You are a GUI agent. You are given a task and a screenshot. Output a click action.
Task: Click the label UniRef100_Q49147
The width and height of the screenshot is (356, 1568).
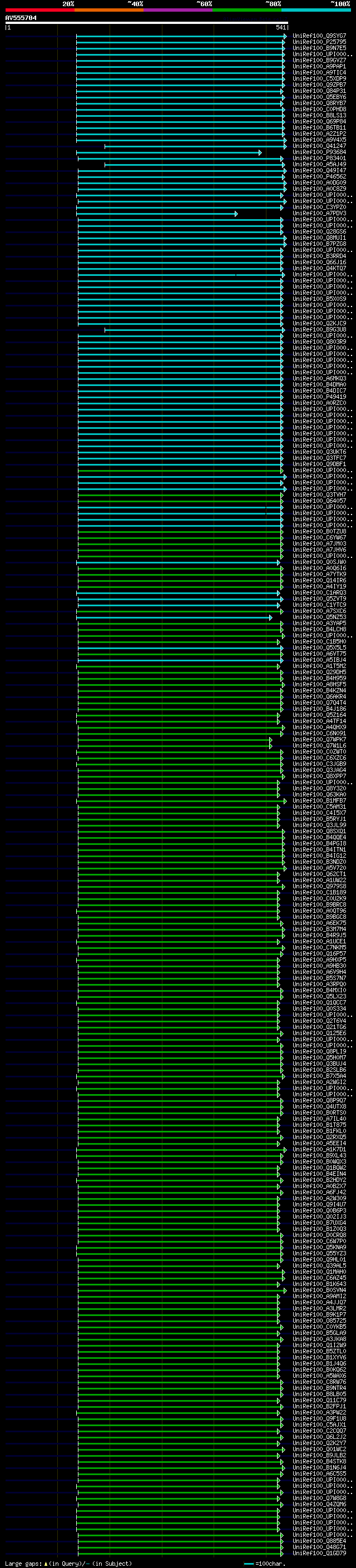coord(319,170)
